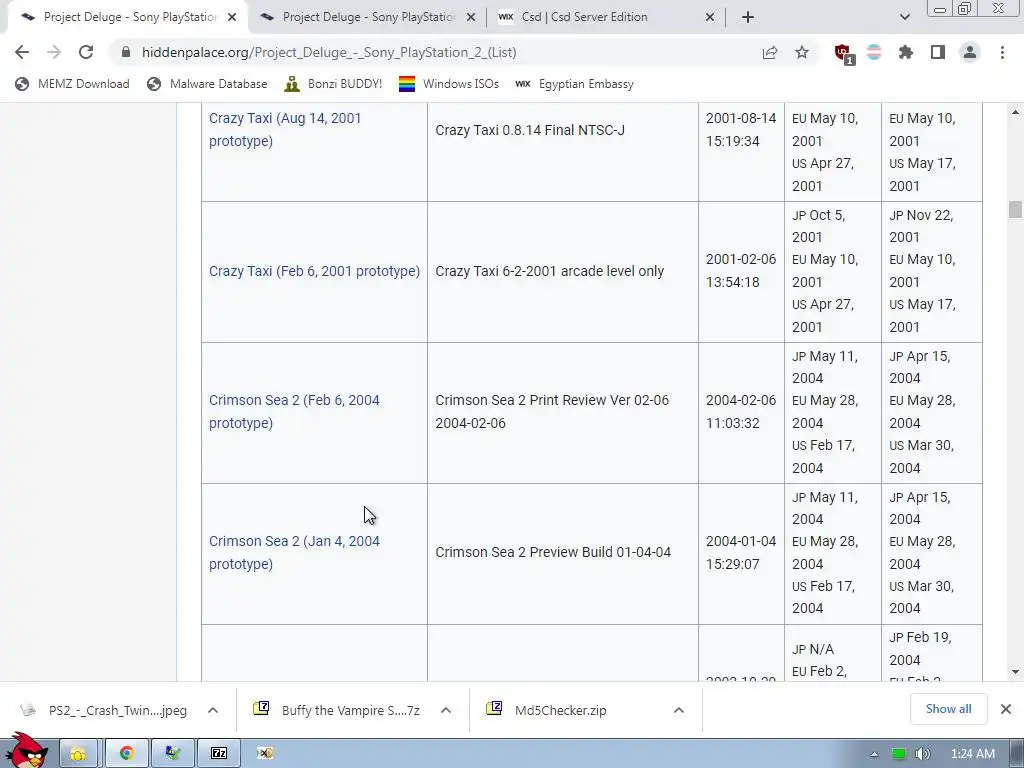Open the Chrome profile avatar
1024x768 pixels.
click(x=970, y=52)
